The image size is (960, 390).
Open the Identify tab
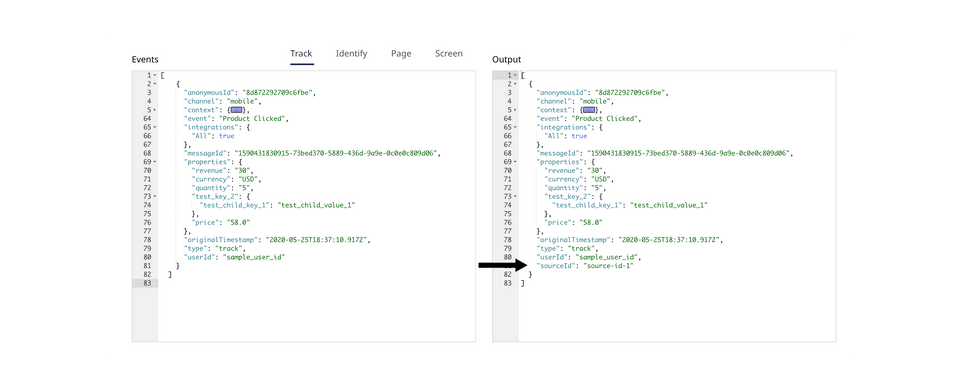coord(351,53)
